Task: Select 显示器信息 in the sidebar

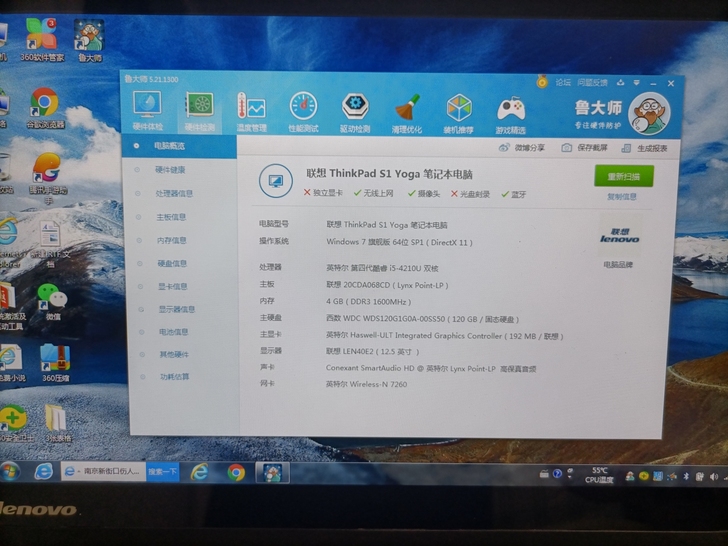Action: [x=176, y=309]
